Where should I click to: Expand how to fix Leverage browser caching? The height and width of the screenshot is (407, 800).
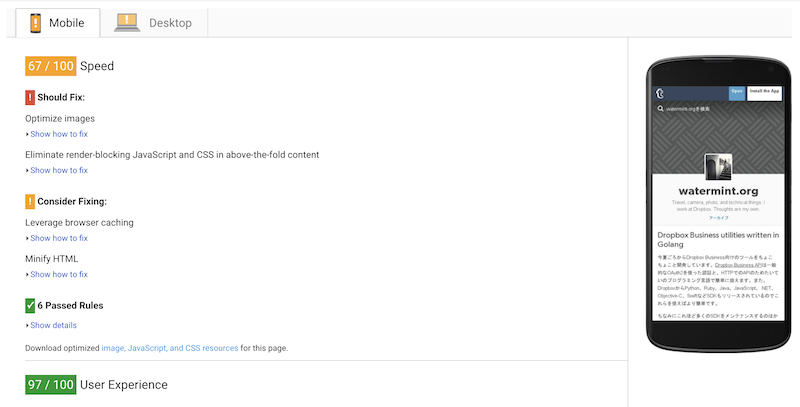click(x=58, y=238)
